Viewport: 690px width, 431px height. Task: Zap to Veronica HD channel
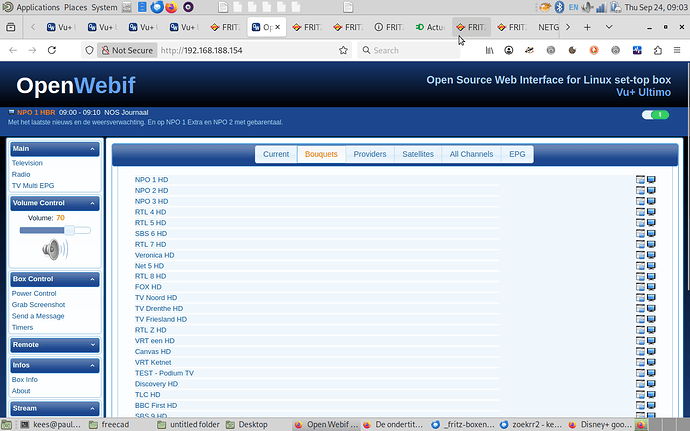(x=154, y=255)
